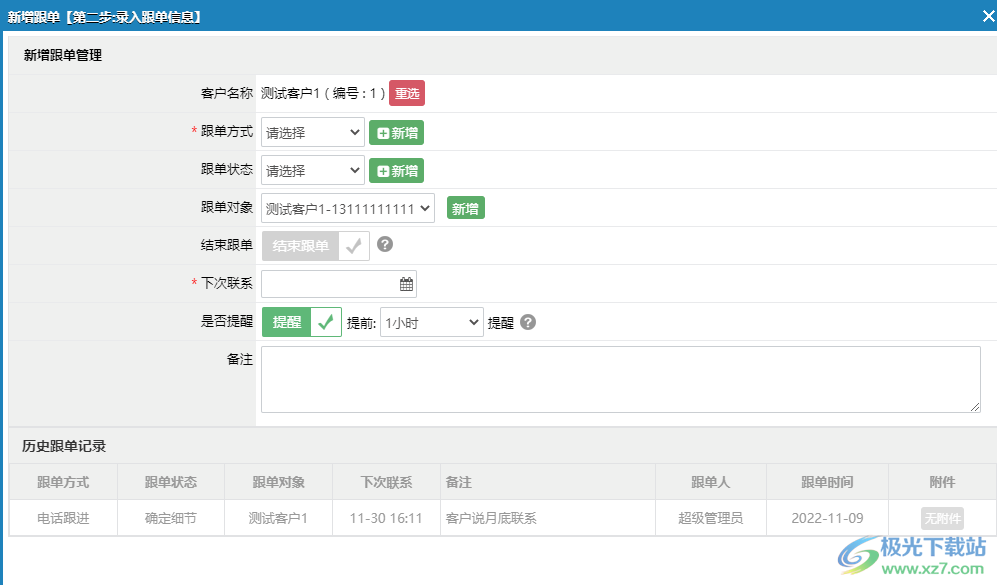Toggle the 结束跟单 switch
997x585 pixels.
(x=315, y=245)
